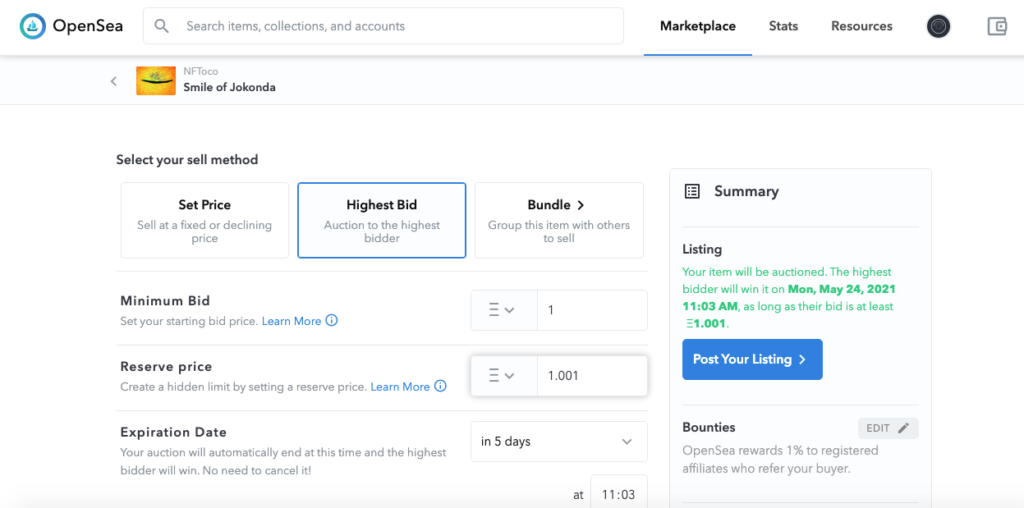Click the Smile of Jokonda thumbnail
This screenshot has height=508, width=1024.
pyautogui.click(x=155, y=81)
